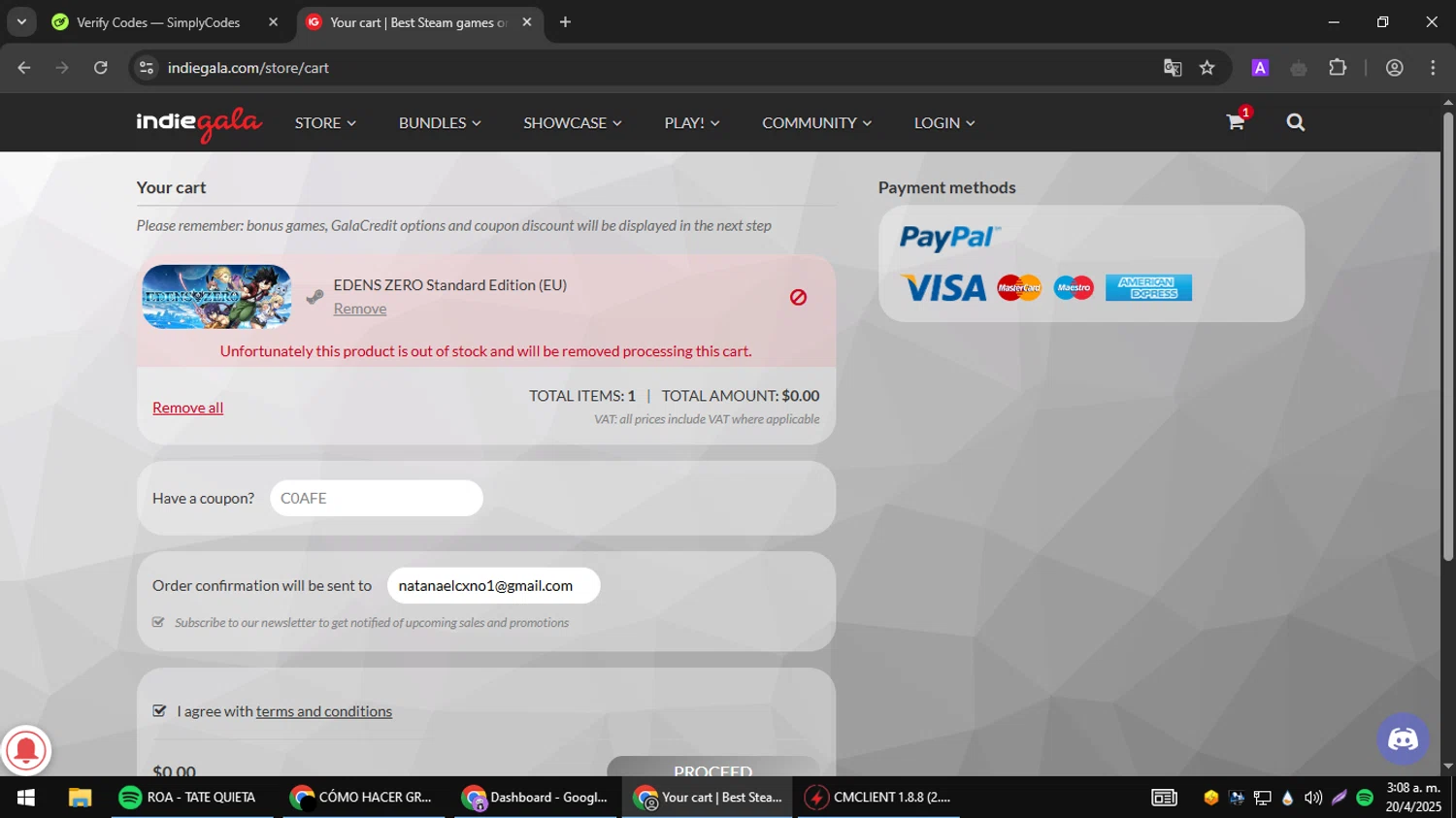Open the shopping cart icon
The image size is (1456, 818).
coord(1235,122)
